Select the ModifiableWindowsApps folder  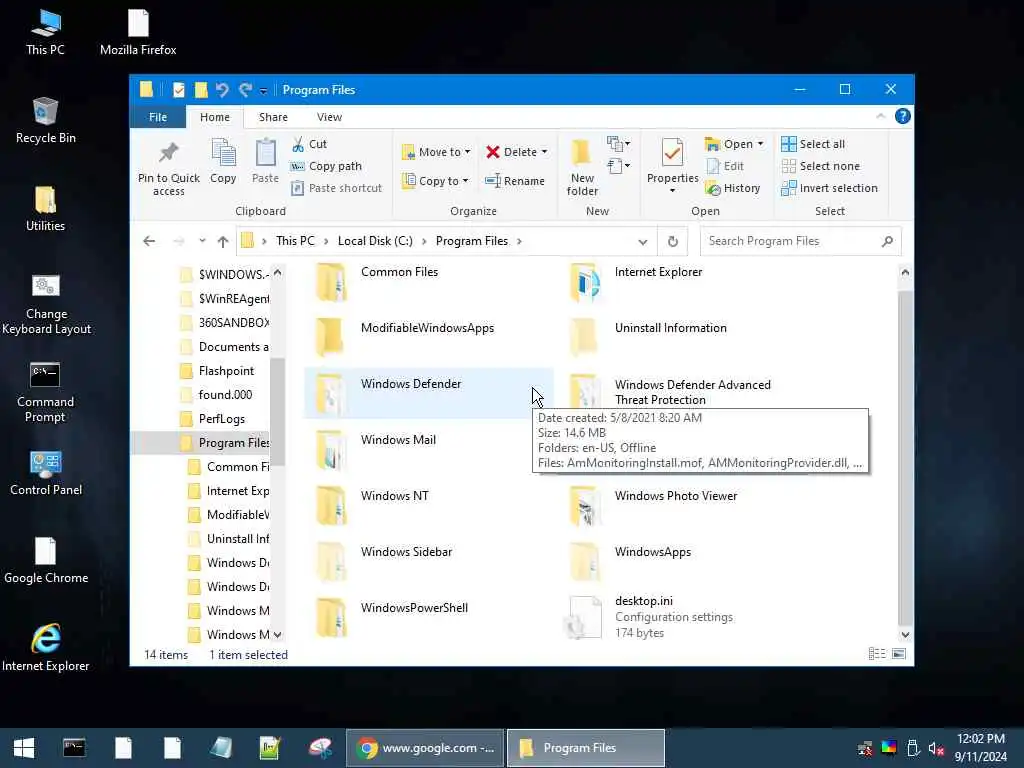428,338
